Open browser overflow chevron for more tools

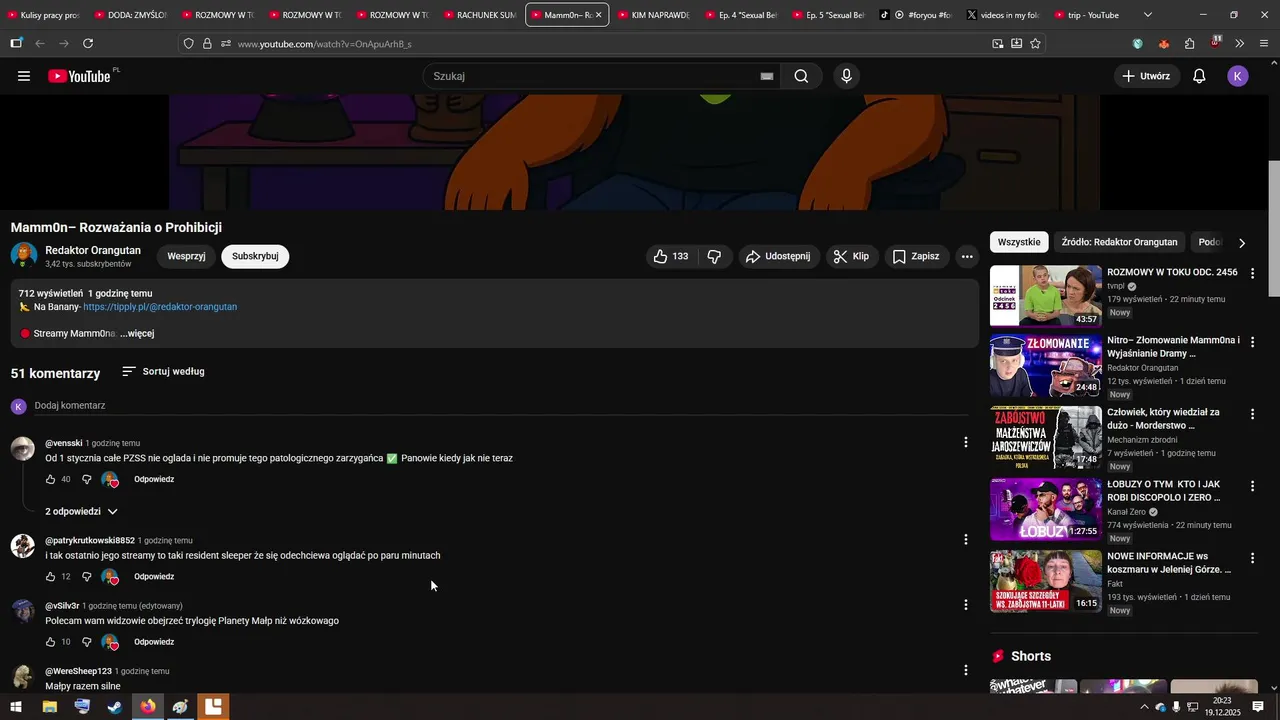[1240, 44]
